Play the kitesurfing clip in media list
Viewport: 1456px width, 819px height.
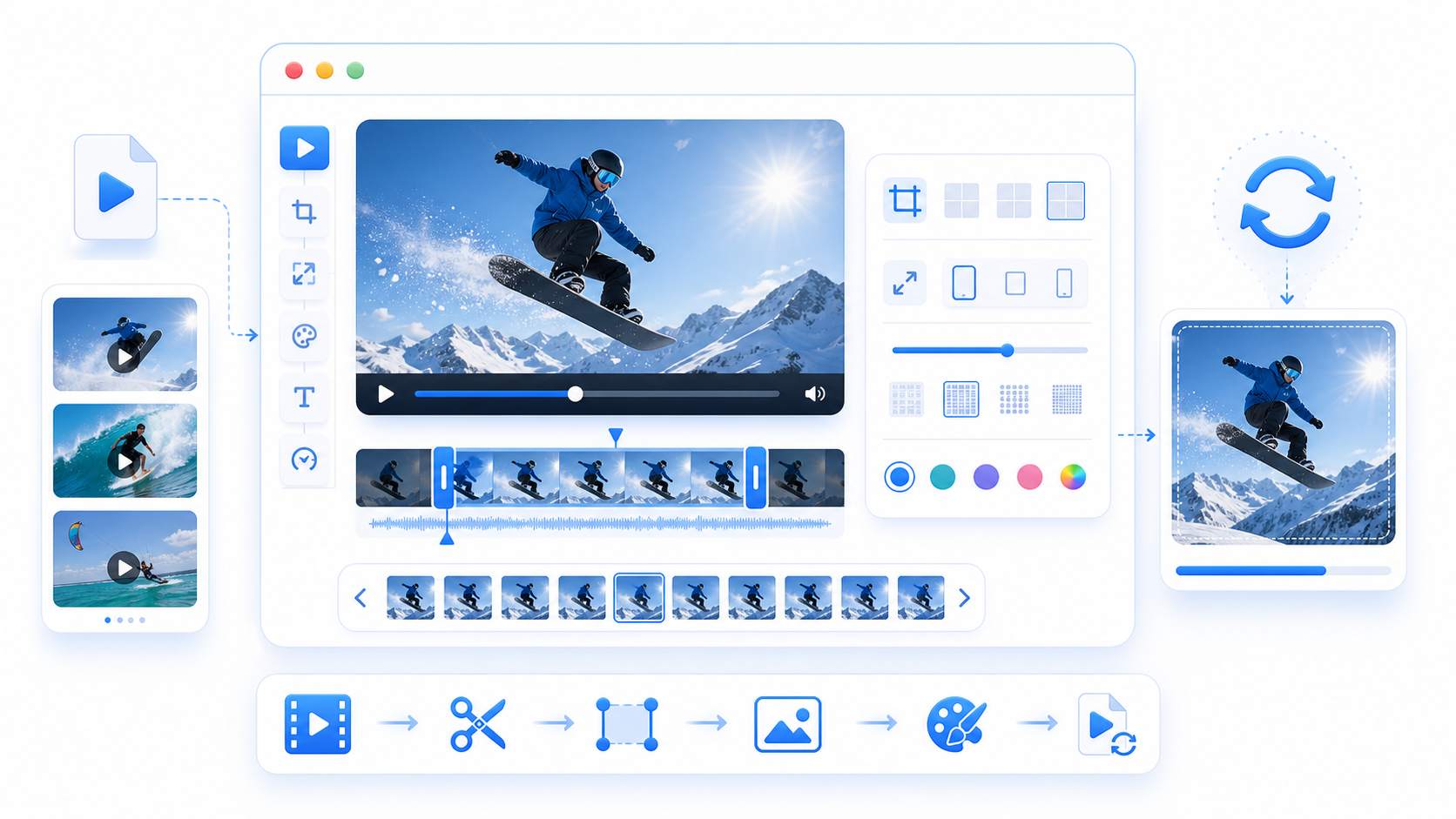click(x=125, y=567)
